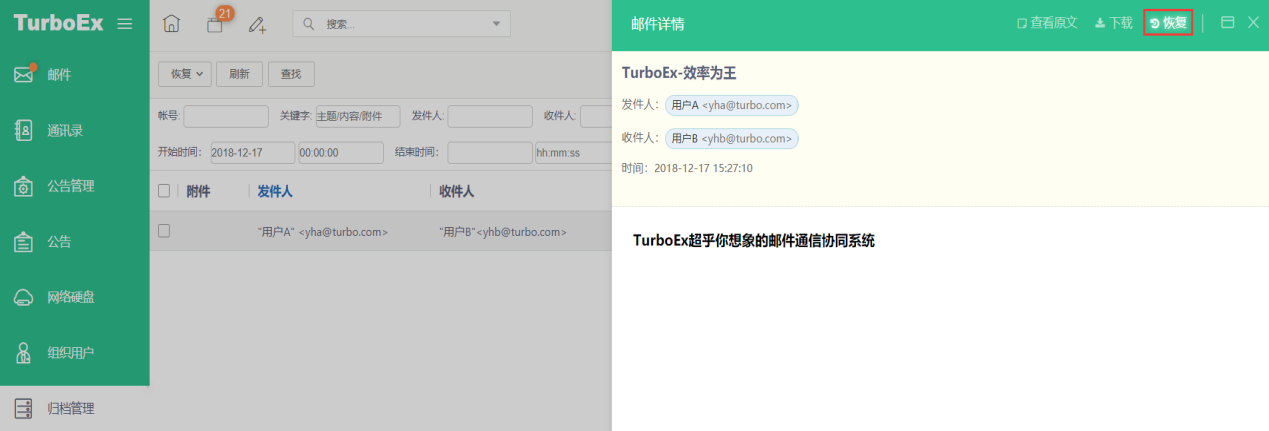Click 下载 download icon in mail detail
Image resolution: width=1269 pixels, height=431 pixels.
(1114, 23)
